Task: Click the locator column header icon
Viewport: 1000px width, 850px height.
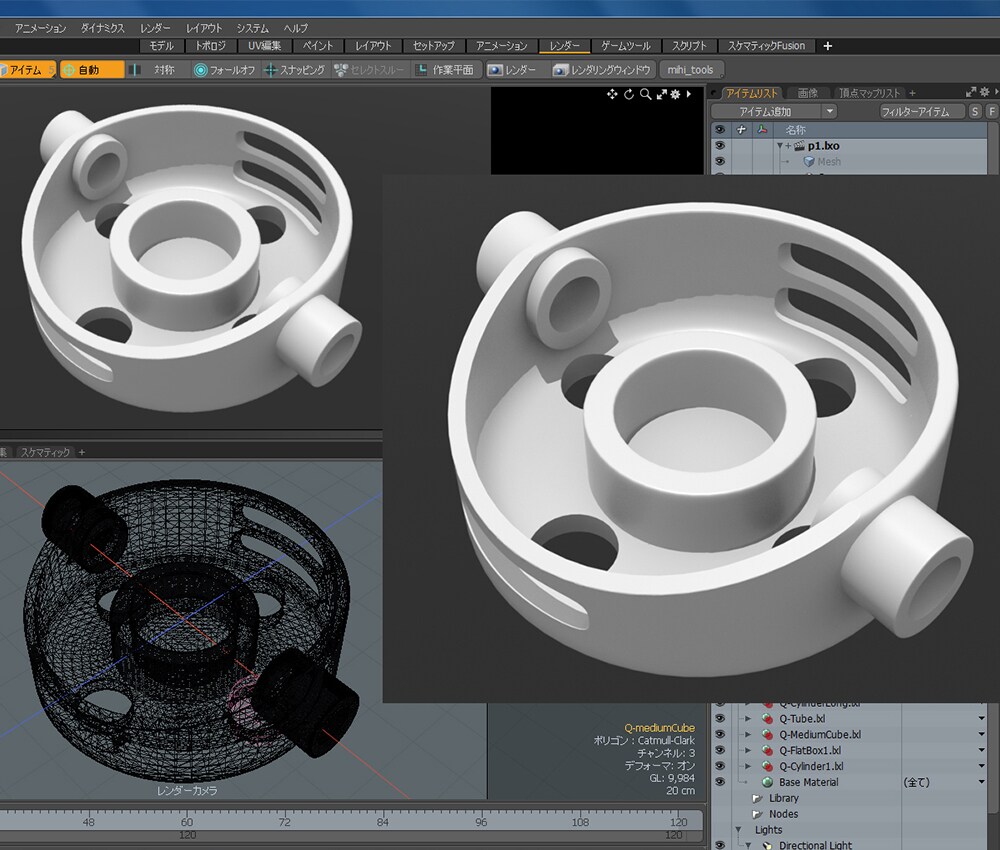Action: [x=741, y=129]
